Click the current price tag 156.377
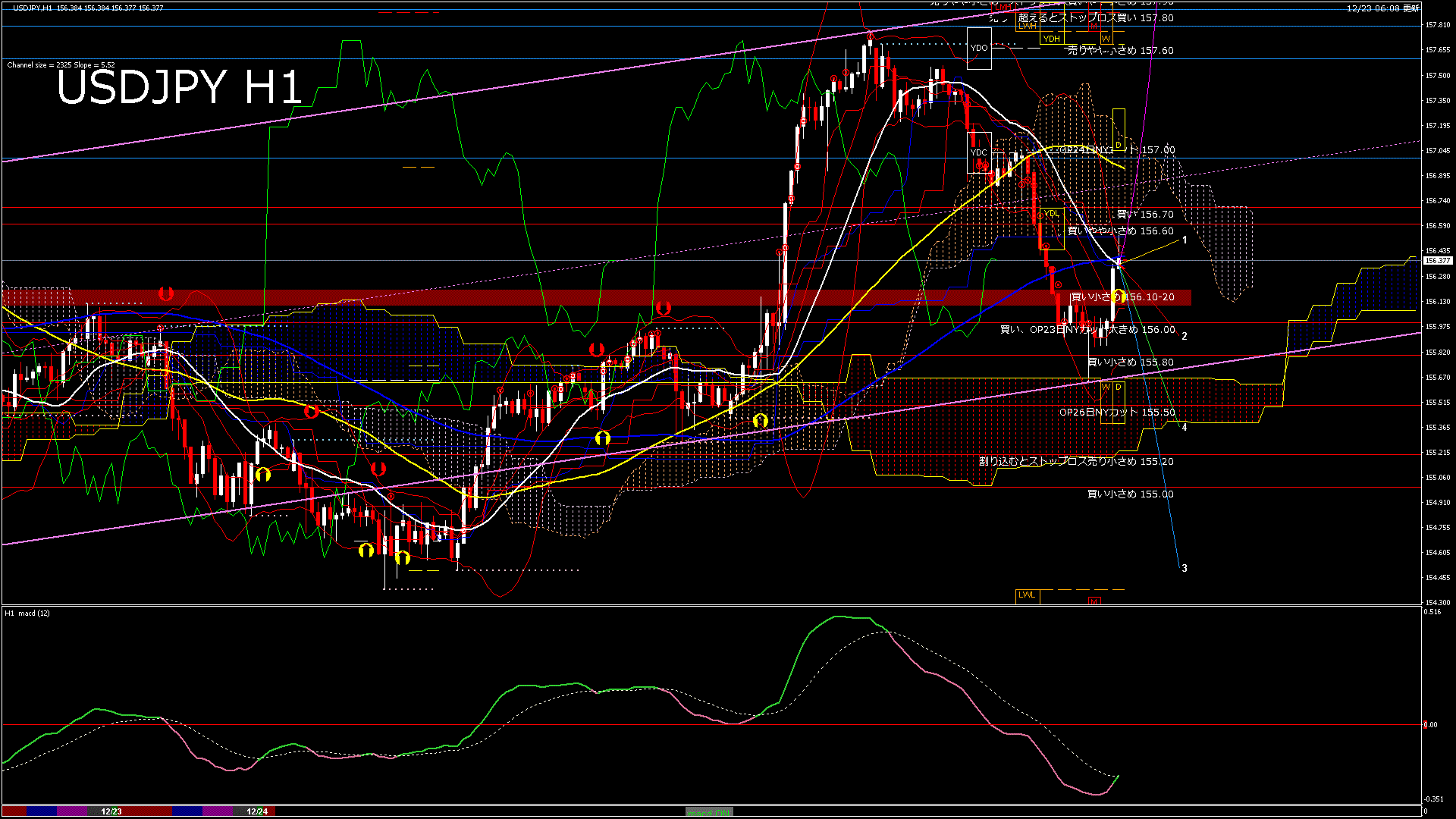1456x819 pixels. pyautogui.click(x=1438, y=260)
